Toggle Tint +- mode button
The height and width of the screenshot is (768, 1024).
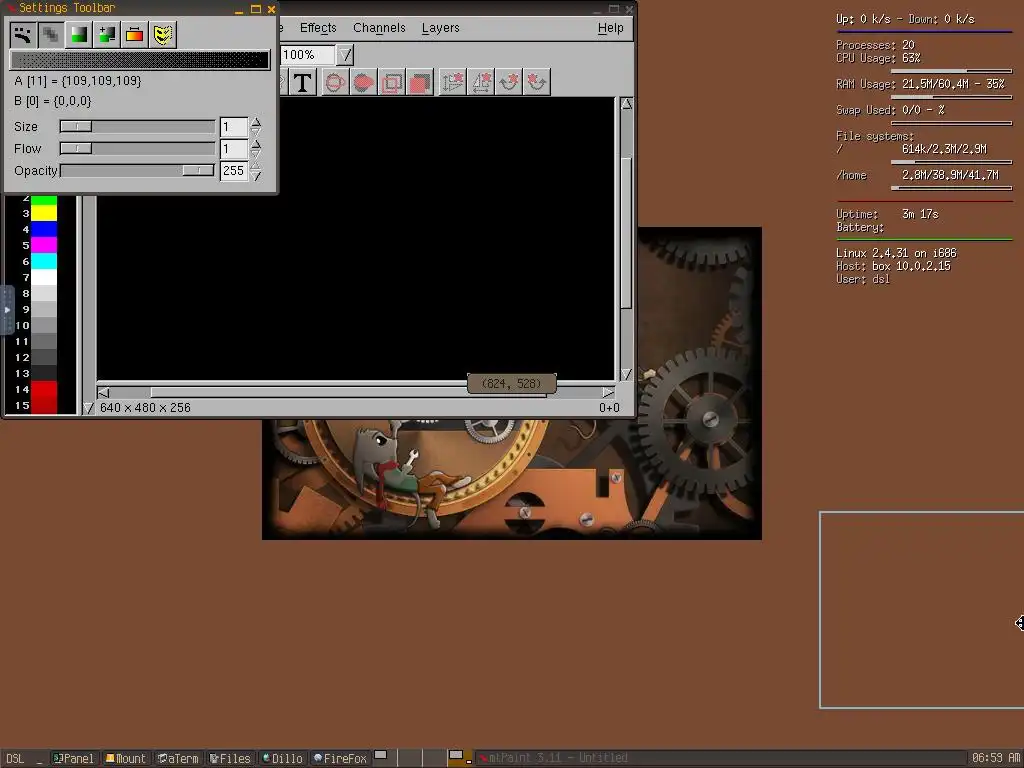(106, 35)
